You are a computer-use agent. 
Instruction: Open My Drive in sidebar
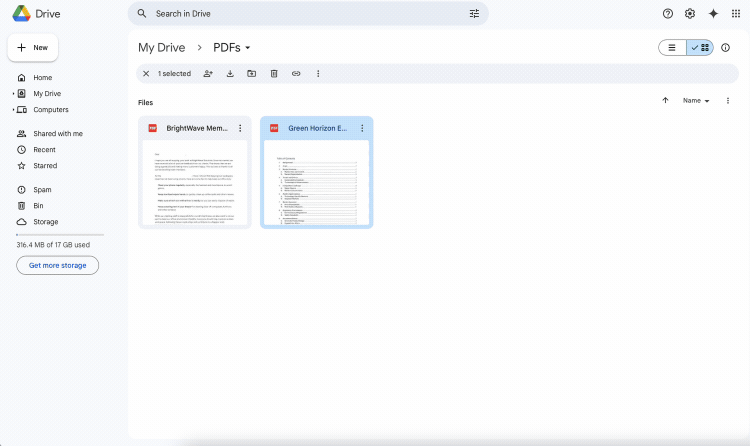[x=47, y=94]
